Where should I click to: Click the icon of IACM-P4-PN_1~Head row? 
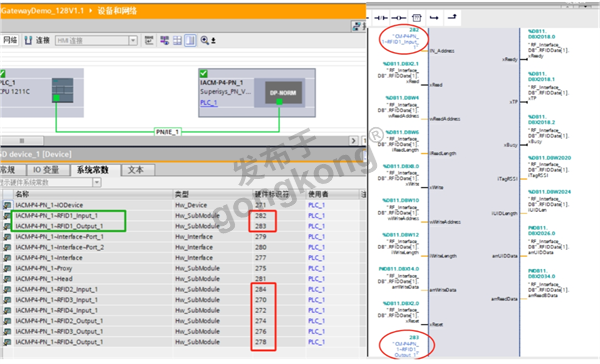7,279
